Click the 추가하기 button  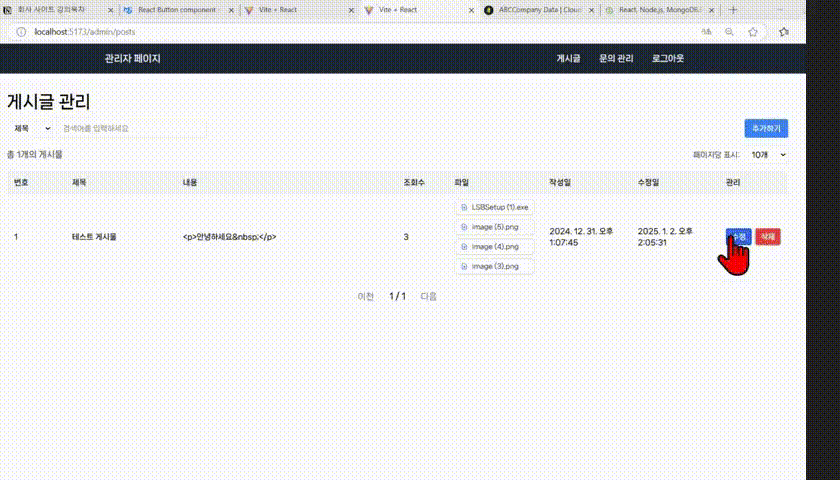(766, 129)
